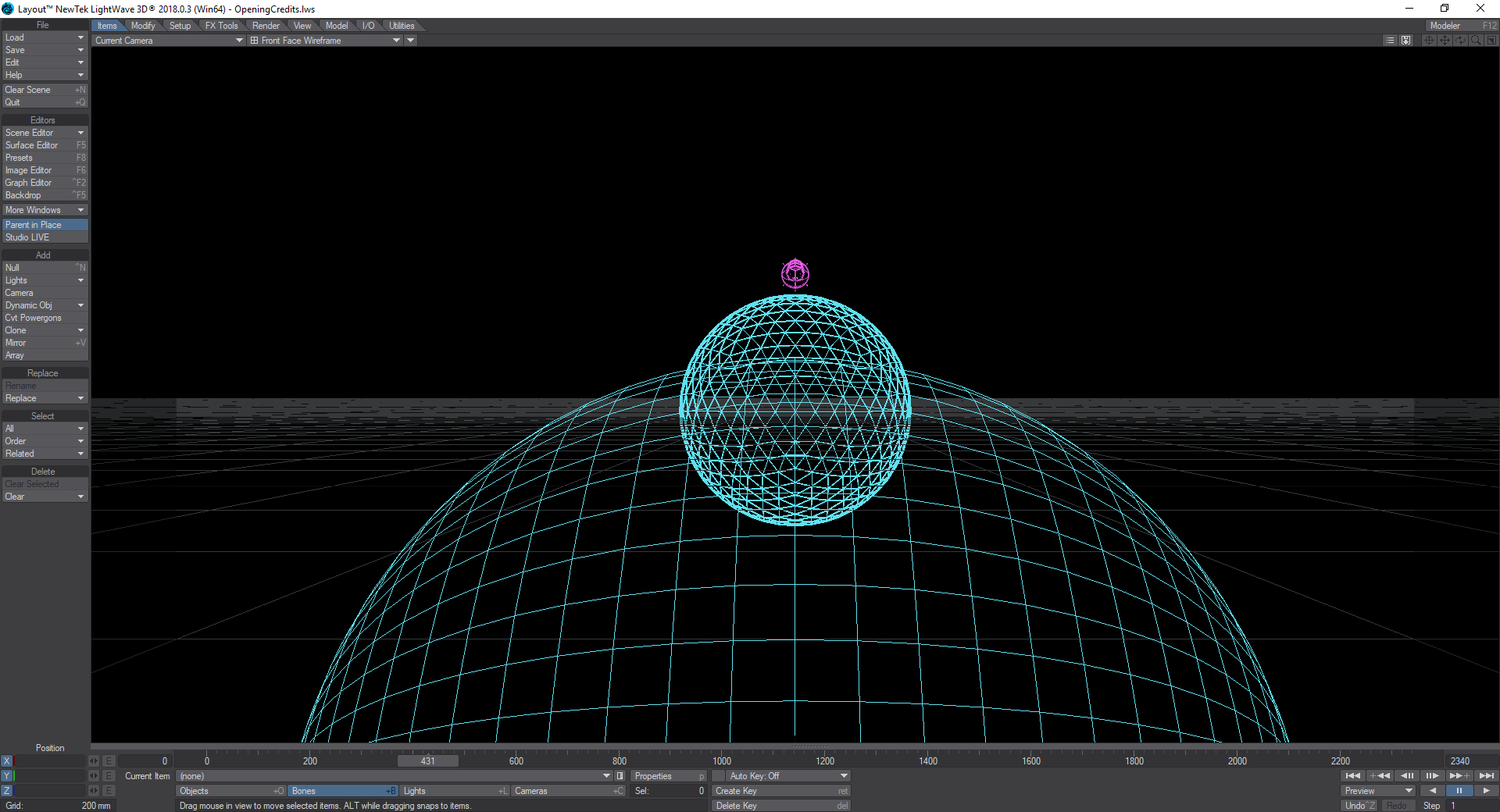Switch to the Render tab
Viewport: 1500px width, 812px height.
tap(266, 26)
